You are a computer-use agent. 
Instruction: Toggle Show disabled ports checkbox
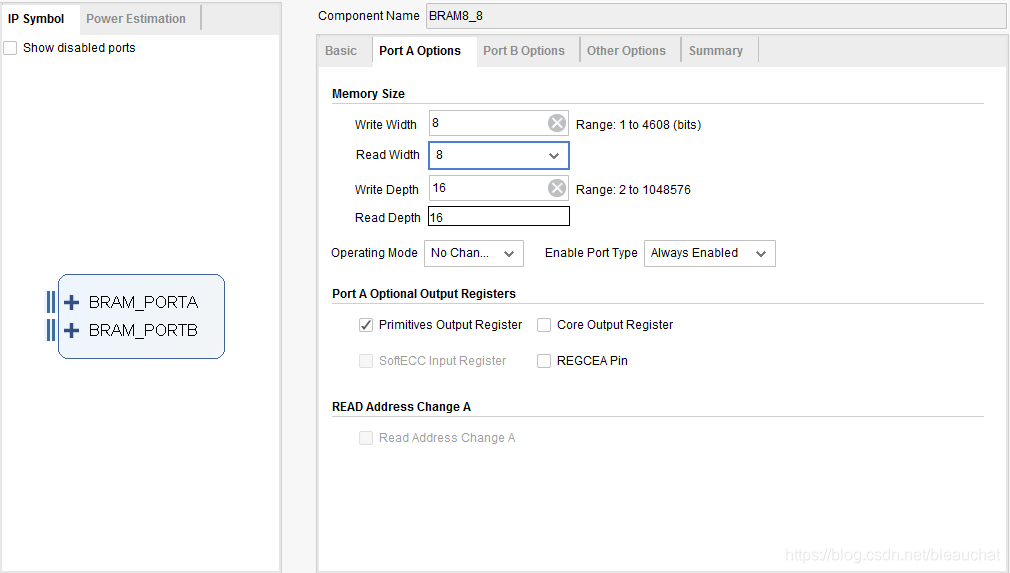tap(10, 48)
